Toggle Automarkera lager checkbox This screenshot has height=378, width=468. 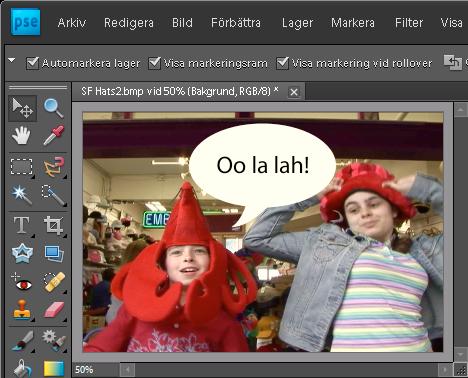click(32, 63)
